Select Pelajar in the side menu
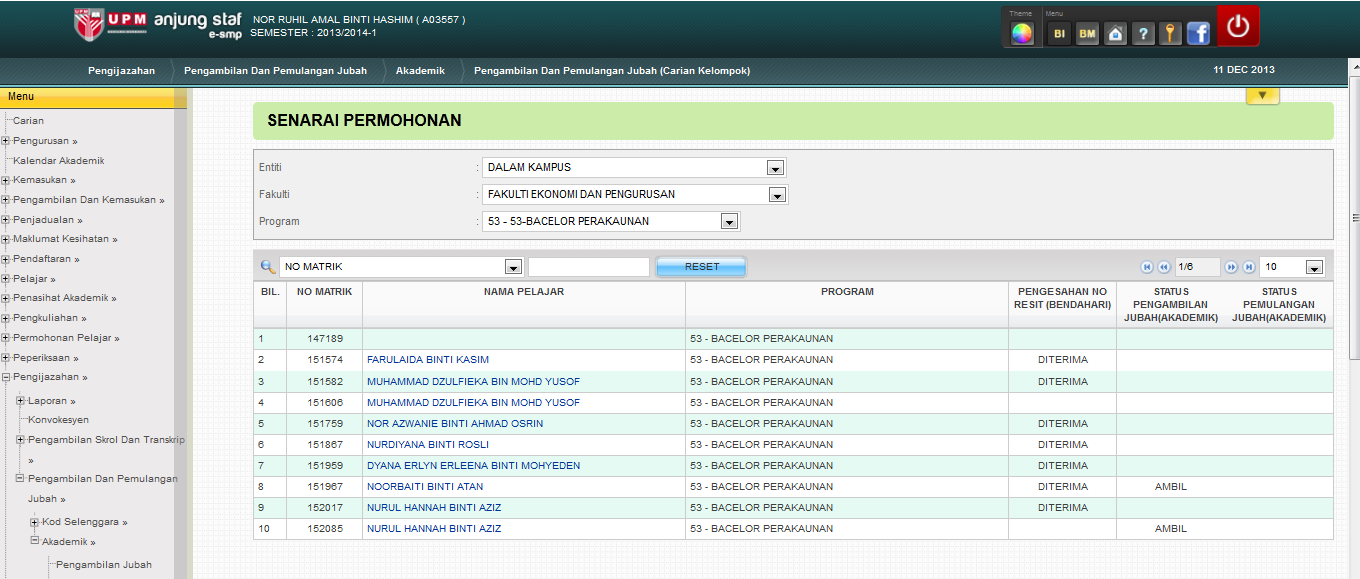Image resolution: width=1360 pixels, height=579 pixels. (34, 279)
